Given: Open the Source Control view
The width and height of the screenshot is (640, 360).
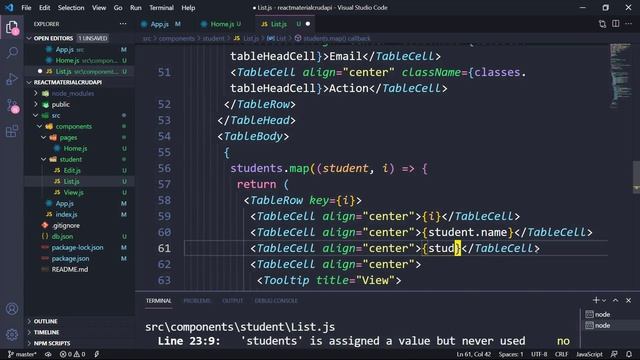Looking at the screenshot, I should [12, 106].
